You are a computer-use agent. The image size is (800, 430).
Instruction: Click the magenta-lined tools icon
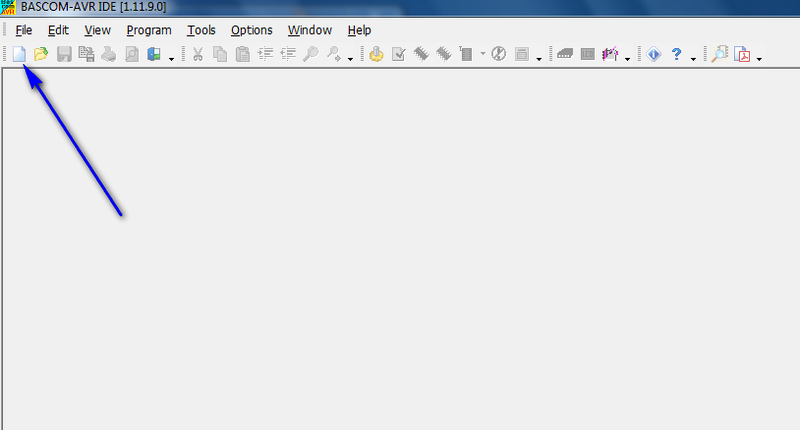pos(610,54)
